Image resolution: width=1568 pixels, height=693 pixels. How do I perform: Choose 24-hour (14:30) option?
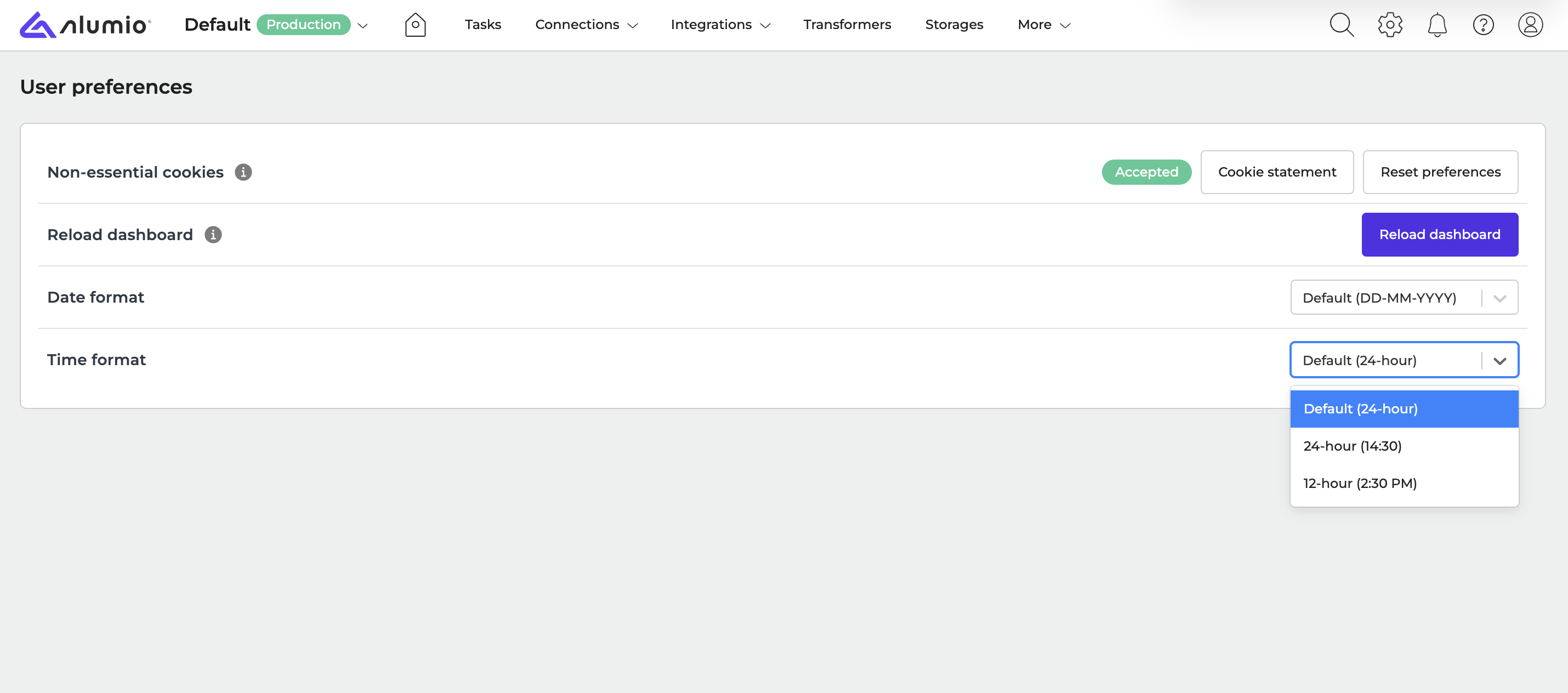tap(1352, 446)
